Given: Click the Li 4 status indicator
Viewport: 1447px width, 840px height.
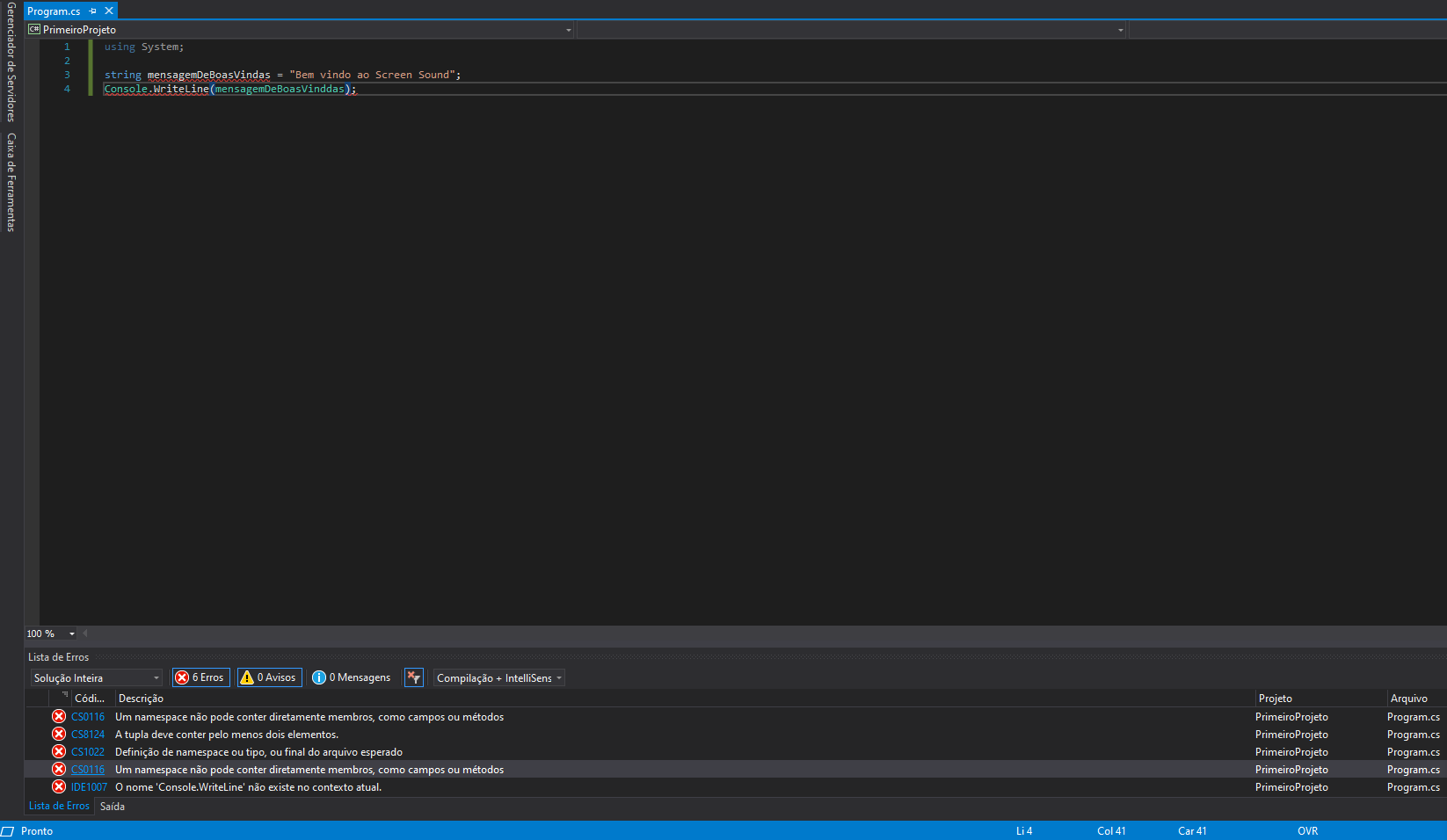Looking at the screenshot, I should 1024,831.
